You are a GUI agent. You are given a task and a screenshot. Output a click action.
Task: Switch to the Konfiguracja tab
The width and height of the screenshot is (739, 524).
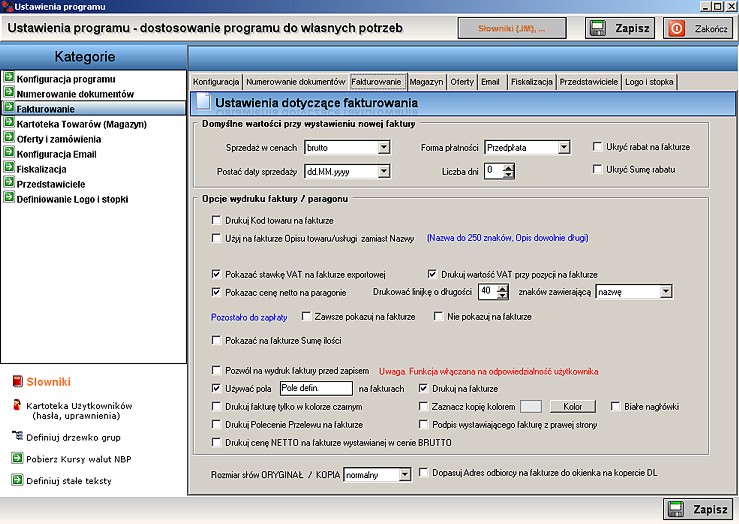pyautogui.click(x=216, y=82)
